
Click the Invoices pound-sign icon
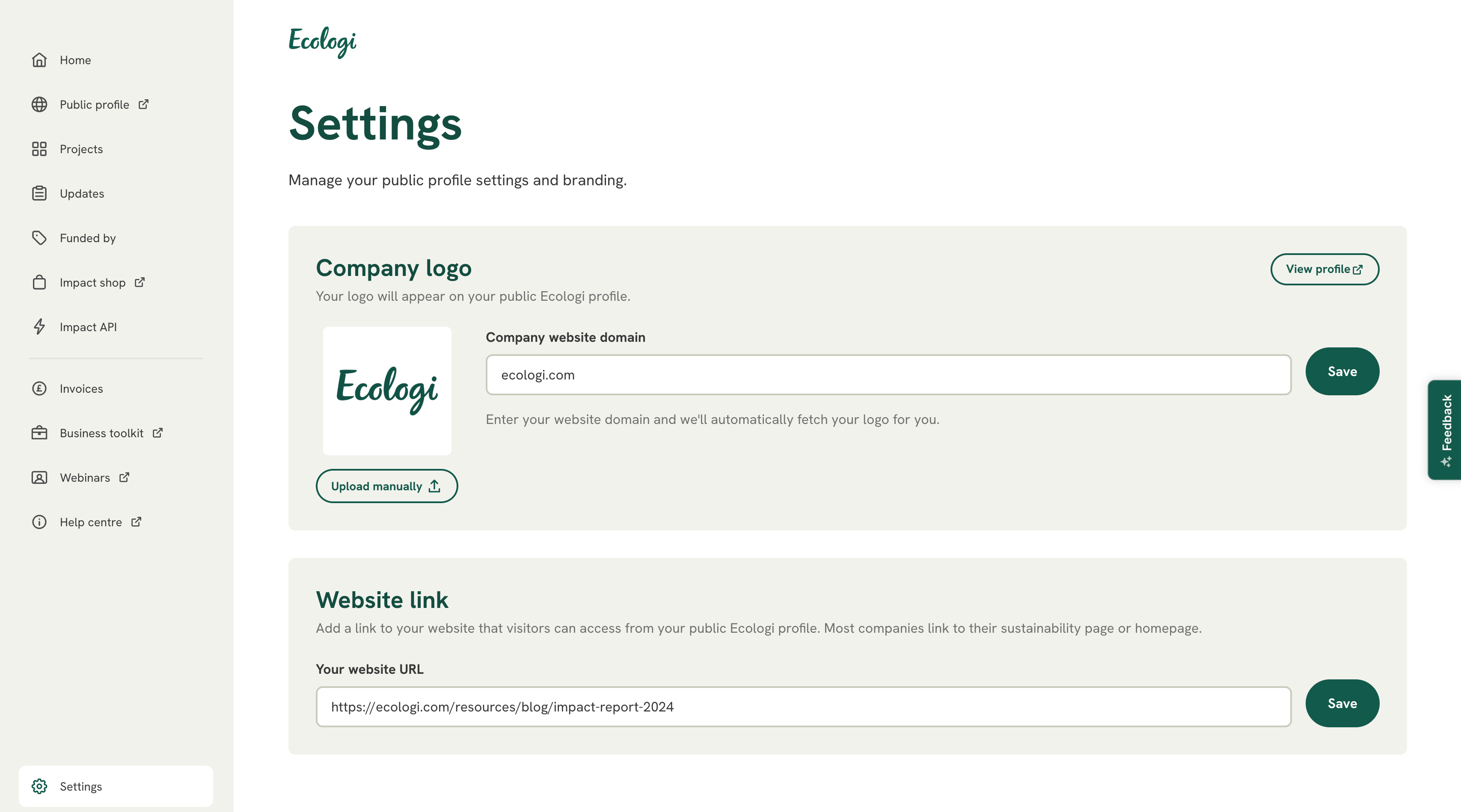[x=39, y=388]
